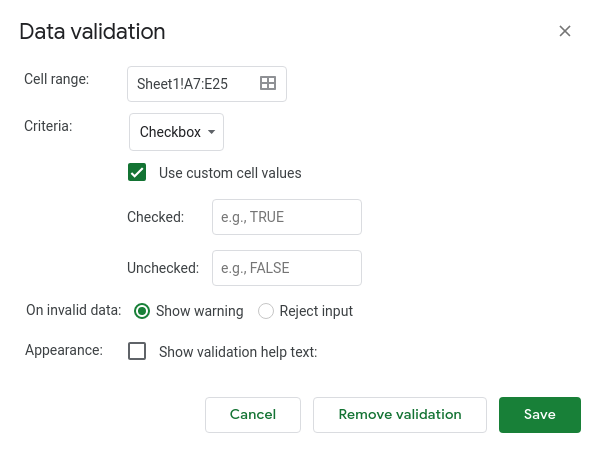Viewport: 601px width, 455px height.
Task: Click the Show warning label text
Action: [x=199, y=311]
